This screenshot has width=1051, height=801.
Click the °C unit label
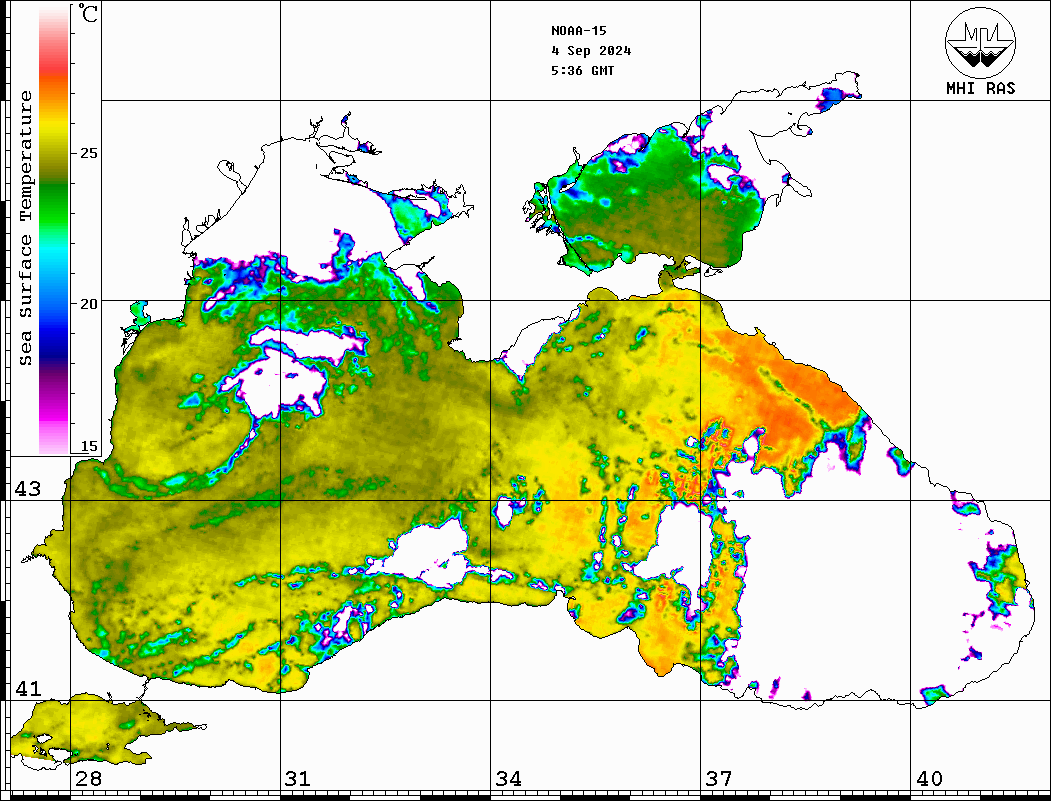coord(88,13)
